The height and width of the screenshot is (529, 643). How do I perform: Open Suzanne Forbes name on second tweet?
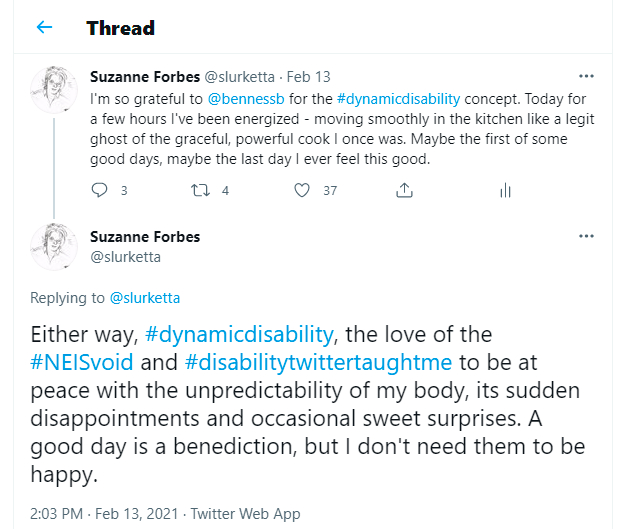145,237
